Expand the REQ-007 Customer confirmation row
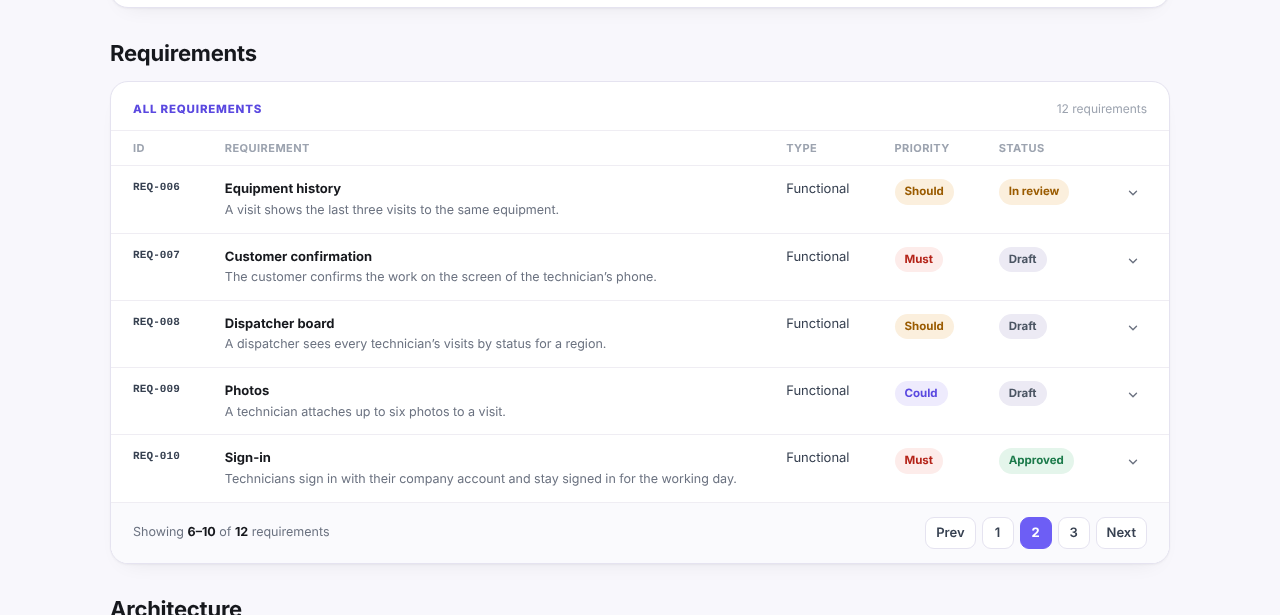Image resolution: width=1280 pixels, height=615 pixels. (1133, 260)
